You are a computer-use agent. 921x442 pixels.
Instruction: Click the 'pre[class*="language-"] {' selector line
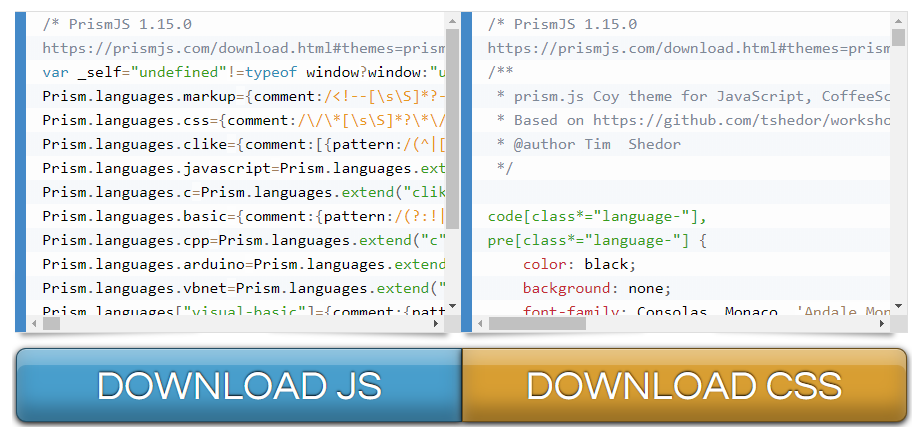click(x=597, y=241)
